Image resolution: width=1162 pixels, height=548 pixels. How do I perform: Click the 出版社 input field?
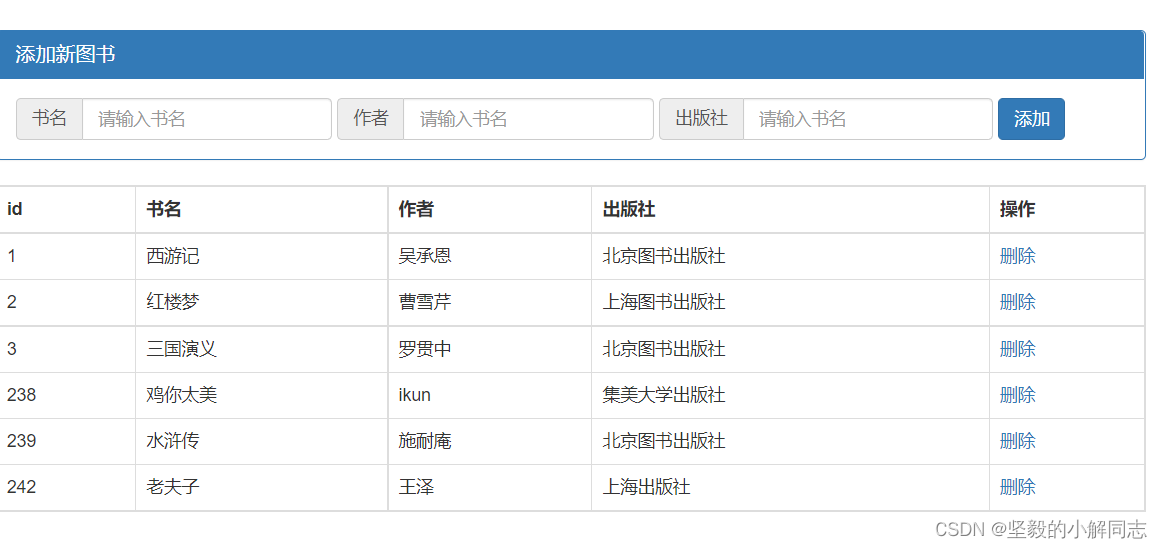tap(868, 119)
